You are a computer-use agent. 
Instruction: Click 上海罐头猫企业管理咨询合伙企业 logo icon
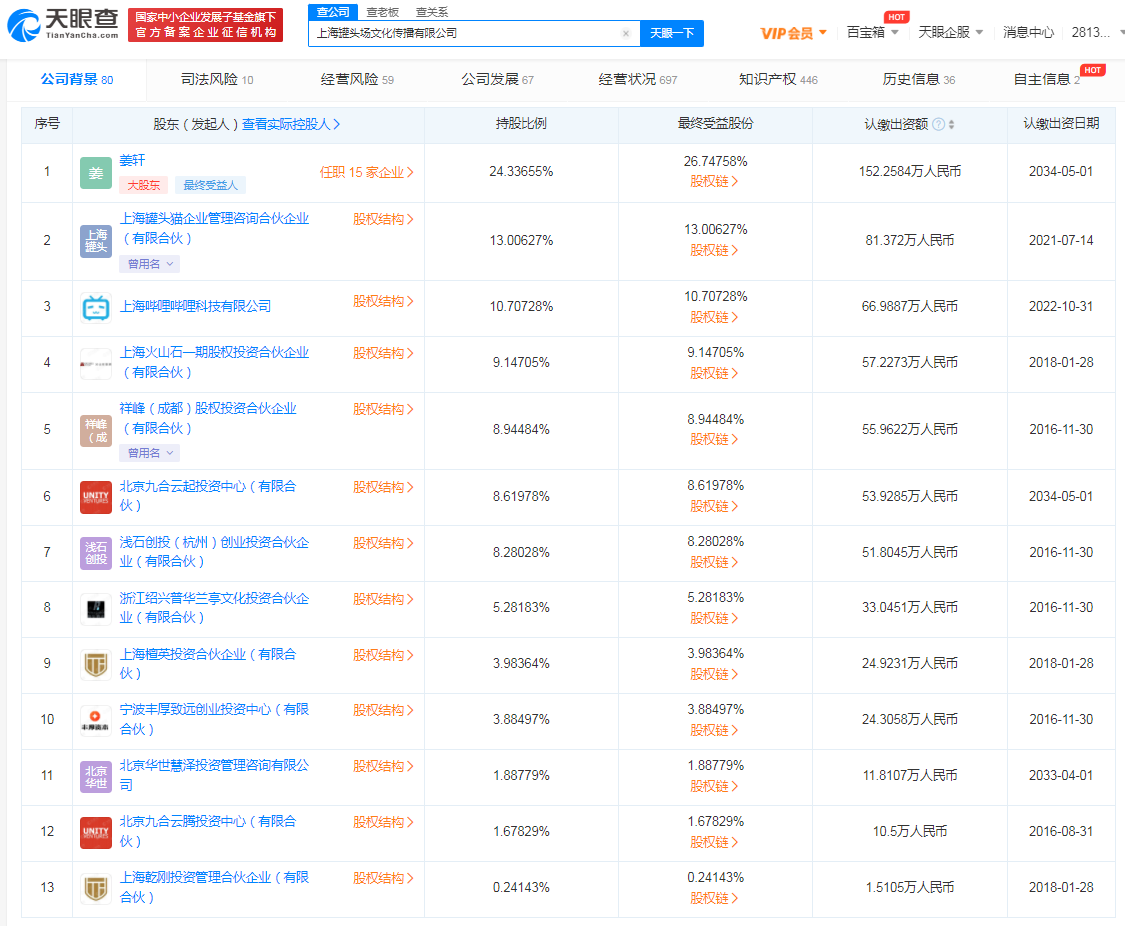[x=95, y=241]
